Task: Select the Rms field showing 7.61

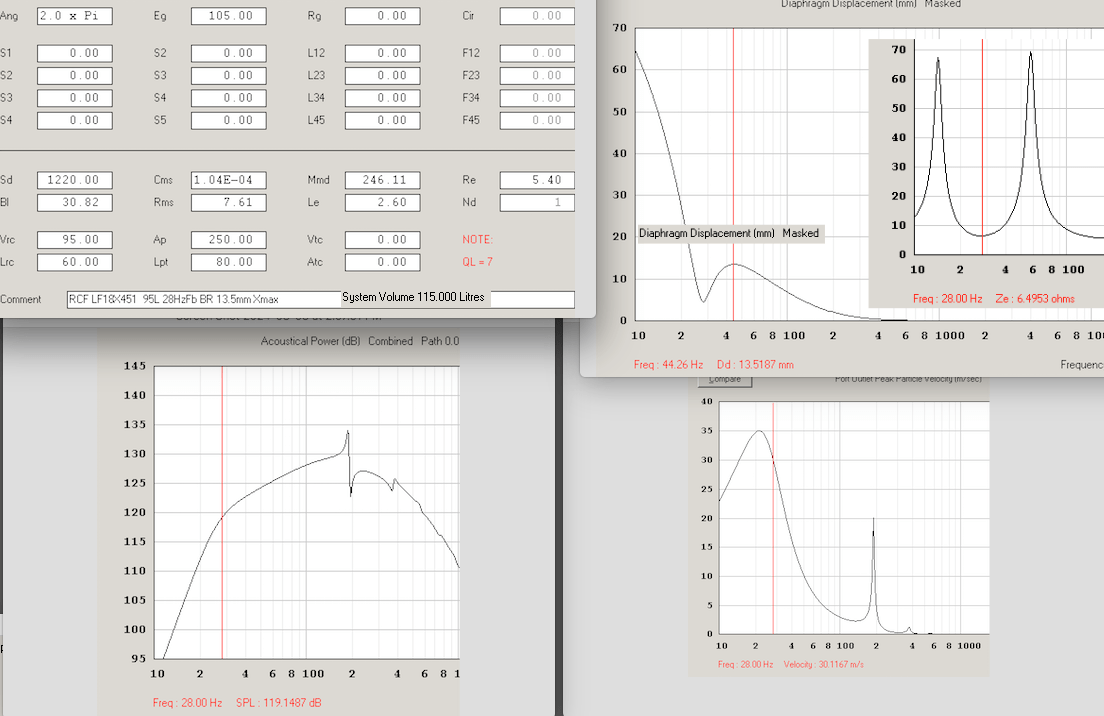Action: (x=229, y=203)
